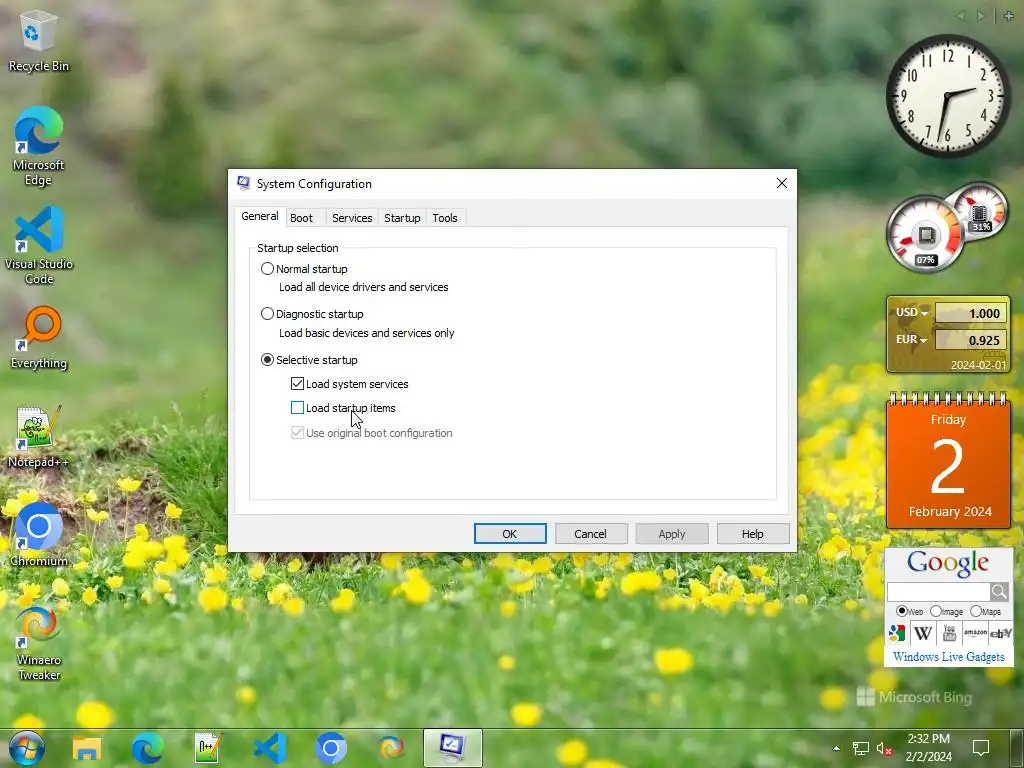Open the Visual Studio Code desktop shortcut
The height and width of the screenshot is (768, 1024).
[x=38, y=246]
